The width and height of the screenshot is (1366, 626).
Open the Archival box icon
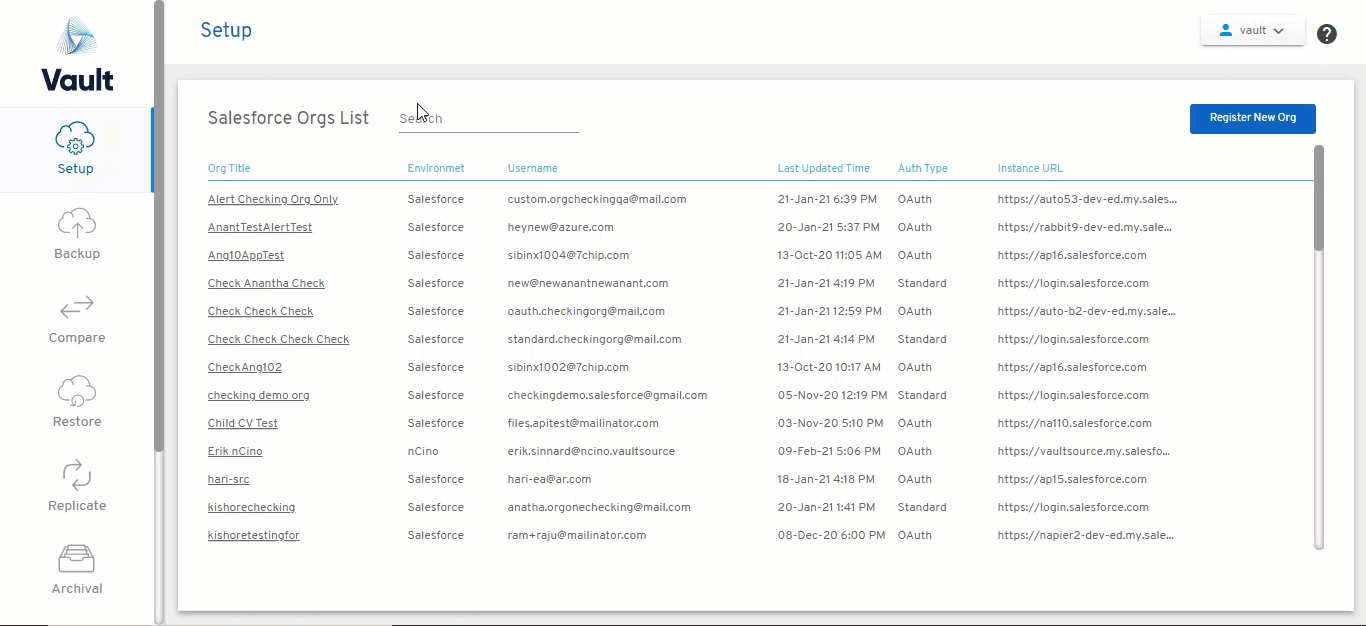pos(77,559)
